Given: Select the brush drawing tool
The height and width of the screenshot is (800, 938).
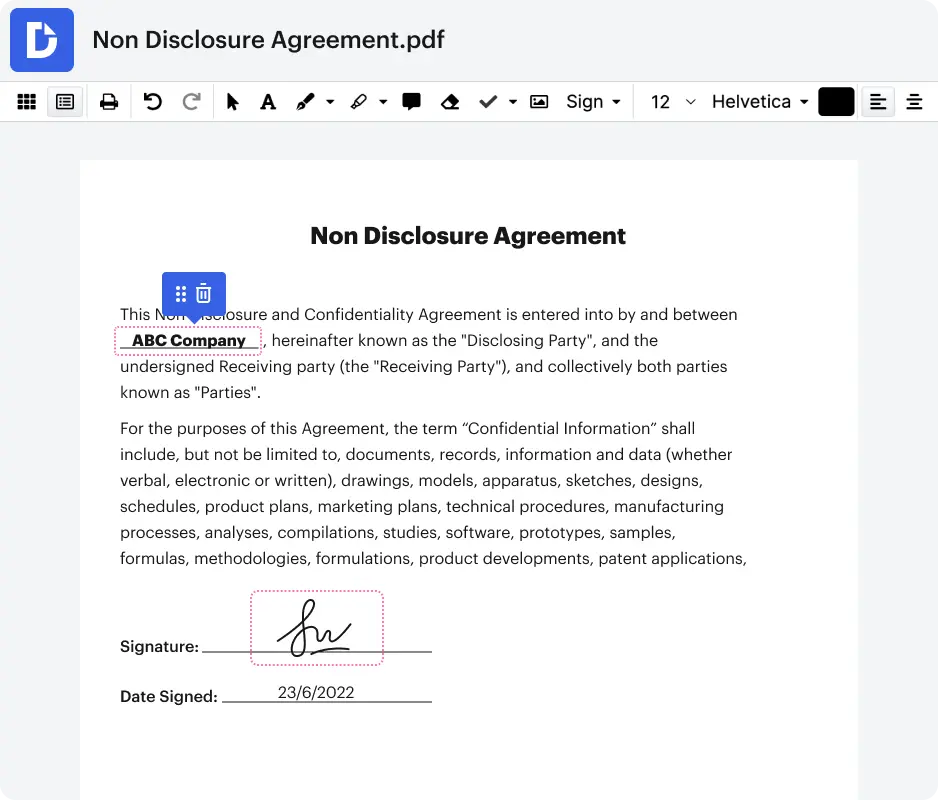Looking at the screenshot, I should tap(306, 102).
